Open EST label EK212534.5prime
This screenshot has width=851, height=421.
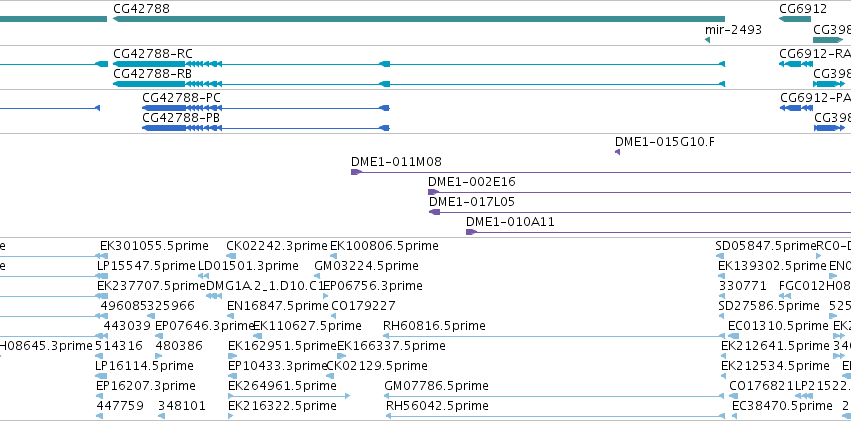coord(775,365)
